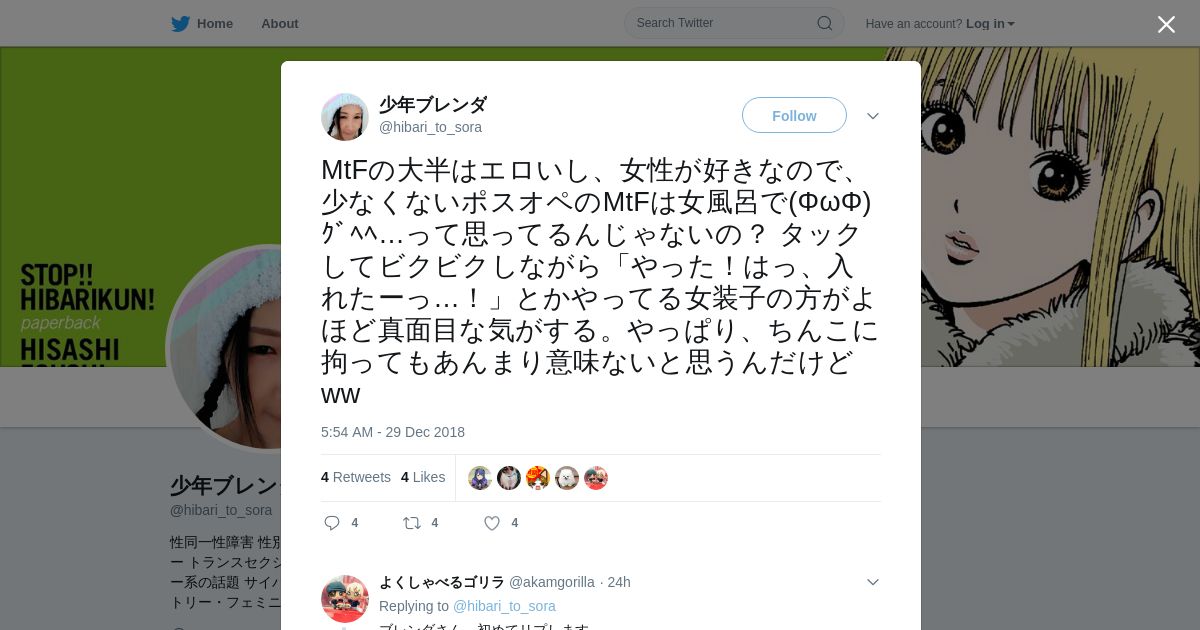Viewport: 1200px width, 630px height.
Task: Expand the reply options chevron for akamgorilla
Action: point(873,582)
